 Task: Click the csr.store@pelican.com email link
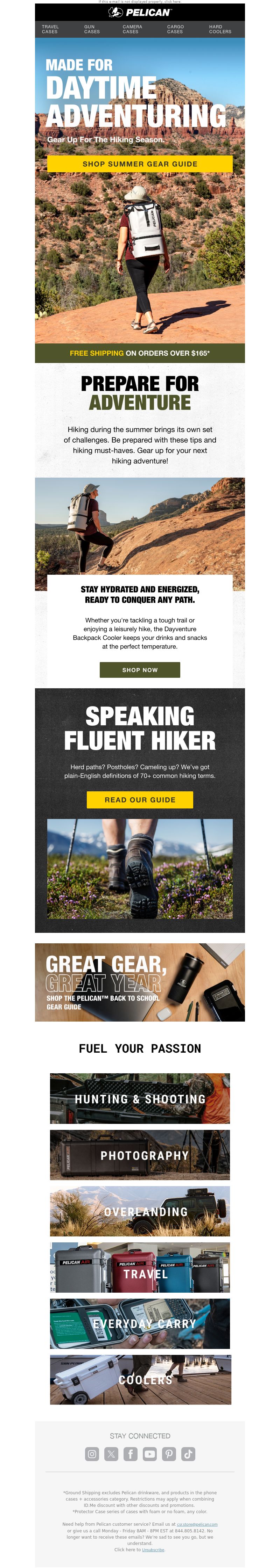pos(197,1524)
